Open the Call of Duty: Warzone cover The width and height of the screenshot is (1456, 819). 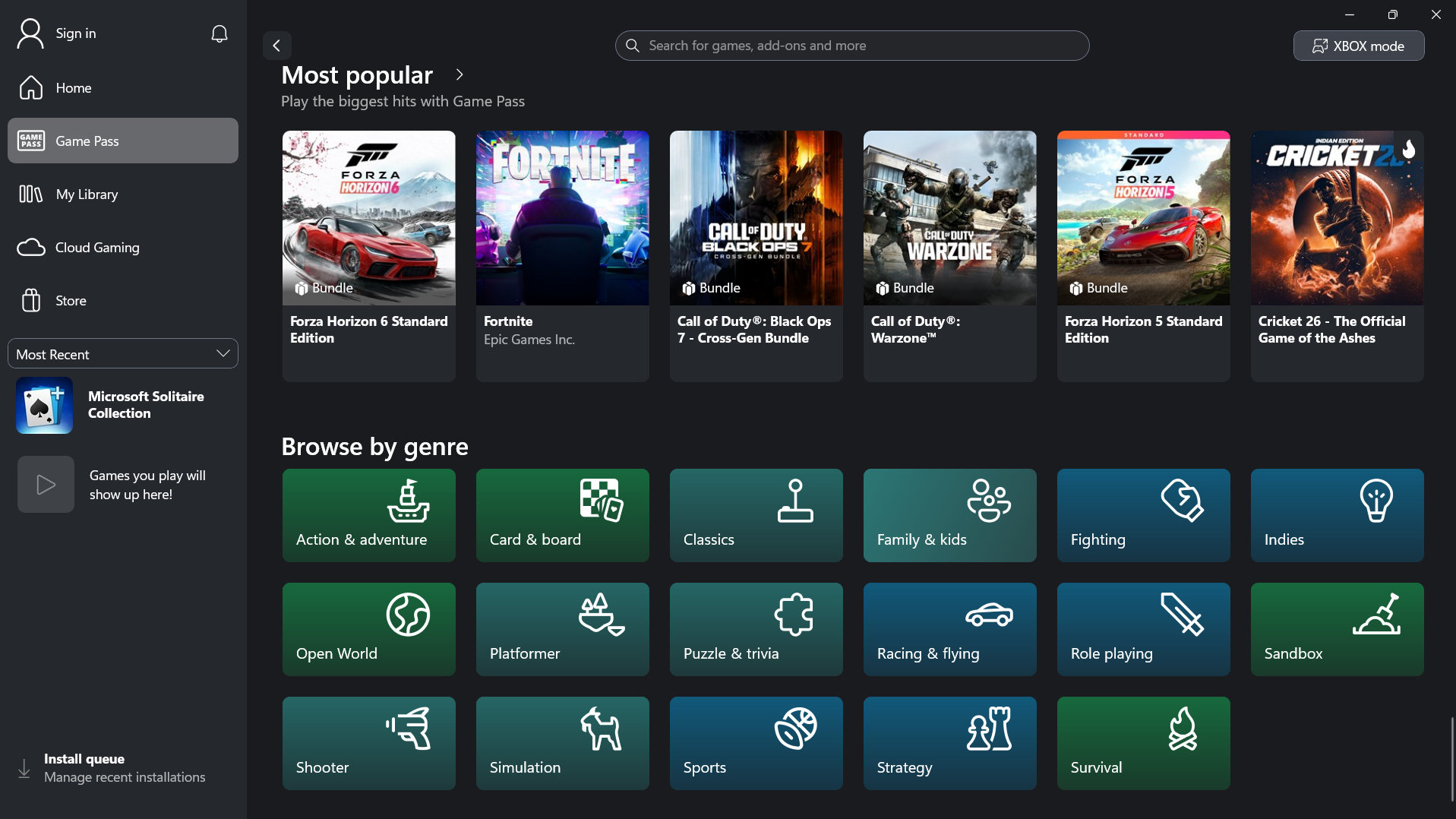[950, 218]
